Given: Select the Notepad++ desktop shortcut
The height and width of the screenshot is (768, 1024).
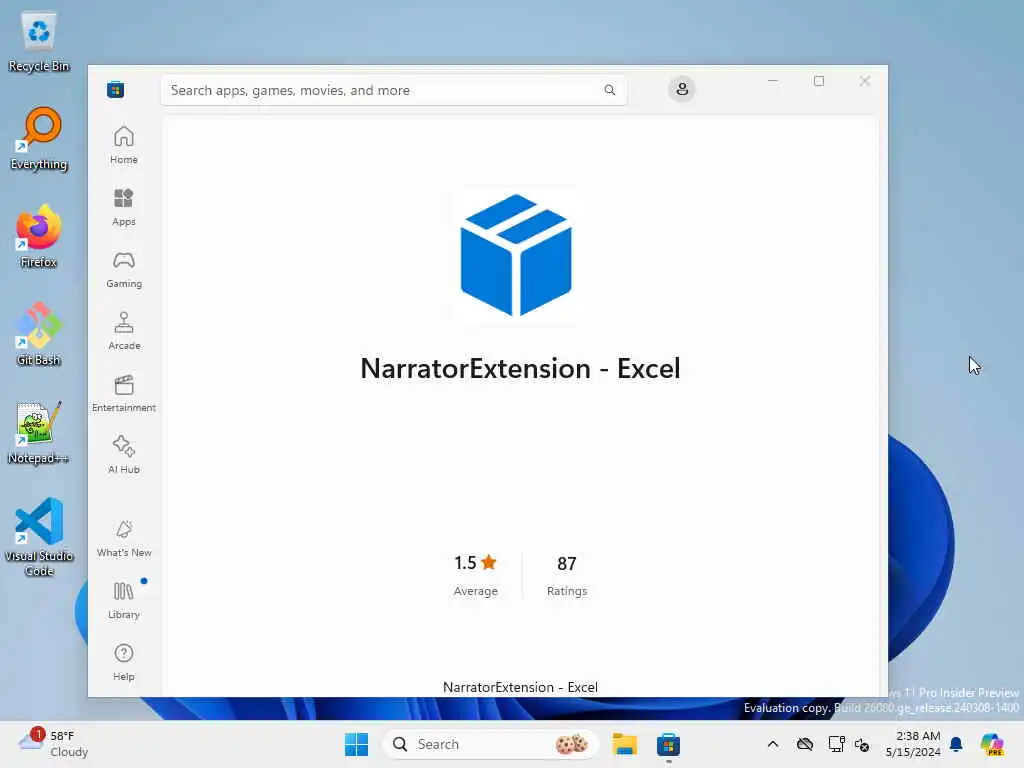Looking at the screenshot, I should pyautogui.click(x=39, y=433).
